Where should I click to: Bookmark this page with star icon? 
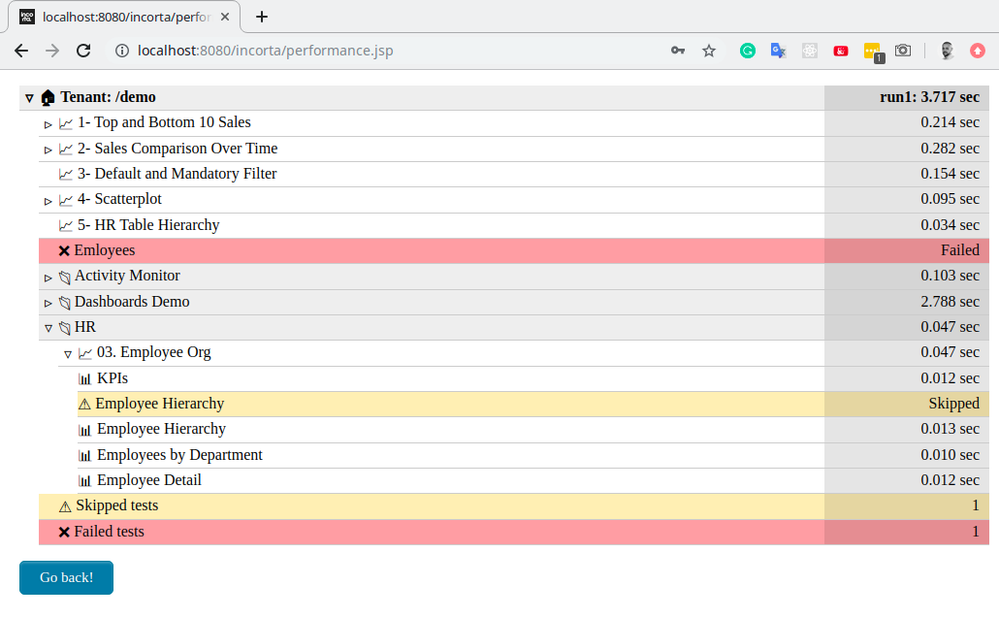[709, 50]
